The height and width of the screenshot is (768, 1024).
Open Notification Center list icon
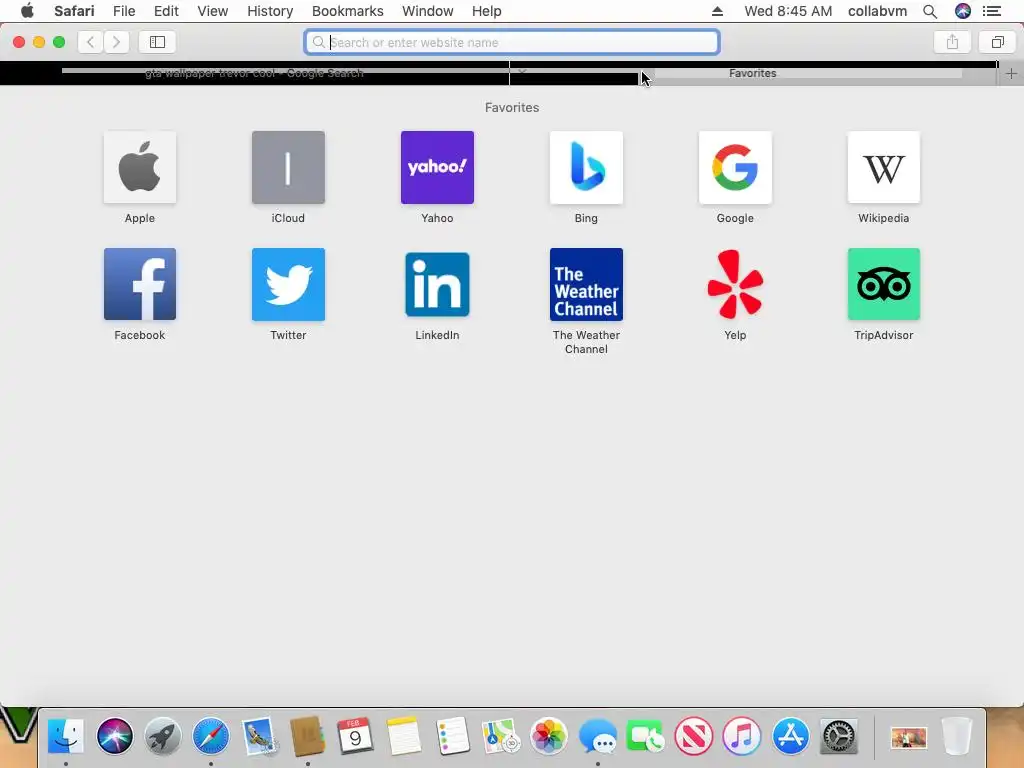(991, 11)
